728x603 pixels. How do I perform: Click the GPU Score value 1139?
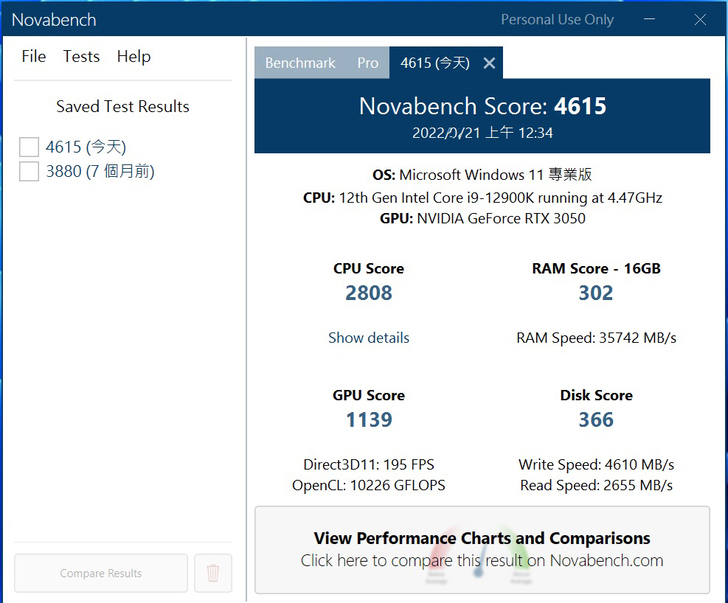pyautogui.click(x=369, y=420)
